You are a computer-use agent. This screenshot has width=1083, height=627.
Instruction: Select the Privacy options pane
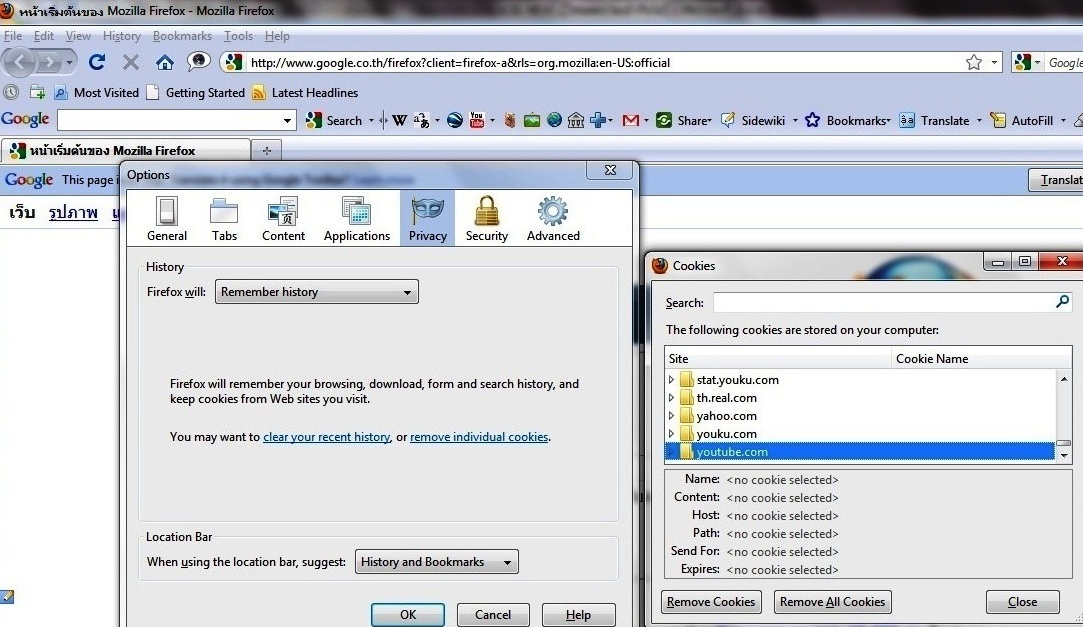click(428, 218)
